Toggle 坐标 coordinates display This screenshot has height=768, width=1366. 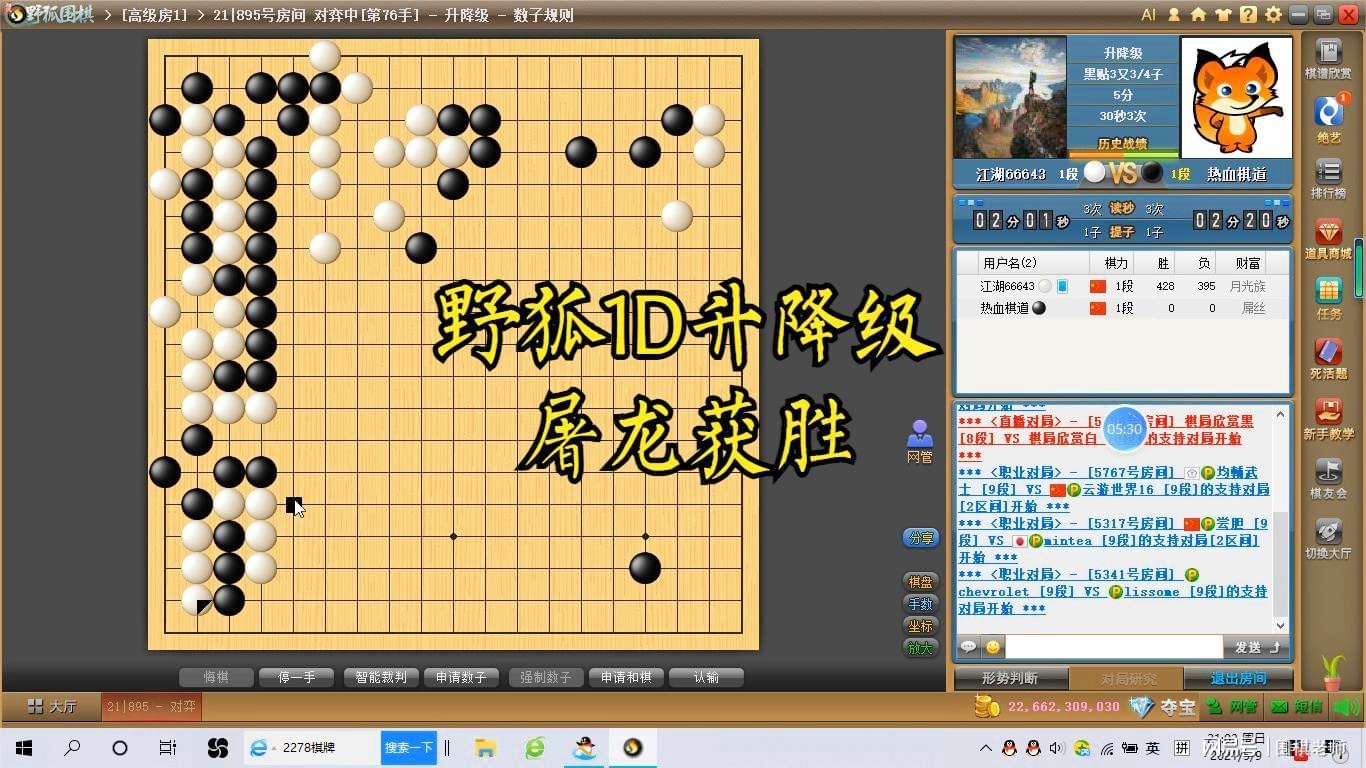[920, 626]
